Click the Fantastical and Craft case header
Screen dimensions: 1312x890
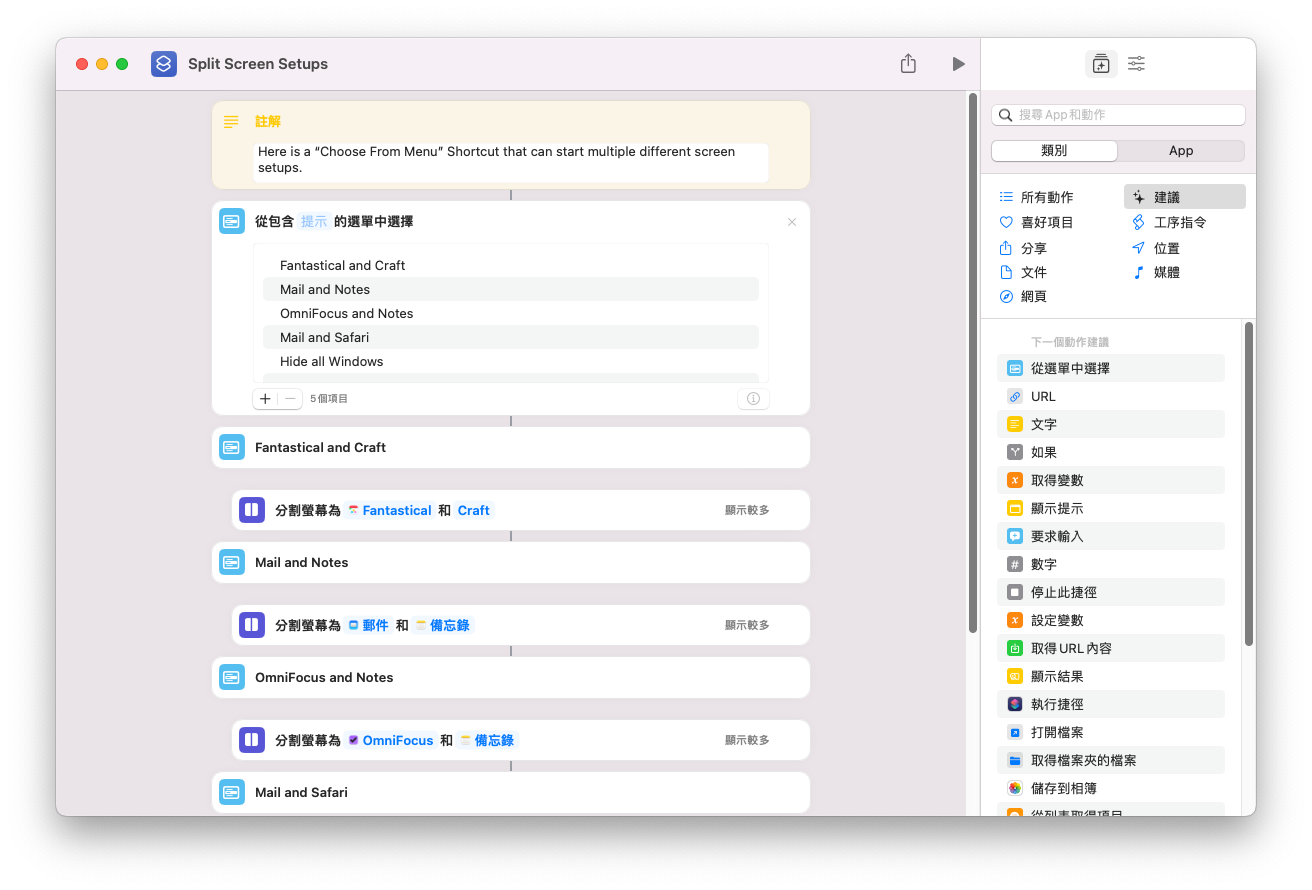point(511,447)
